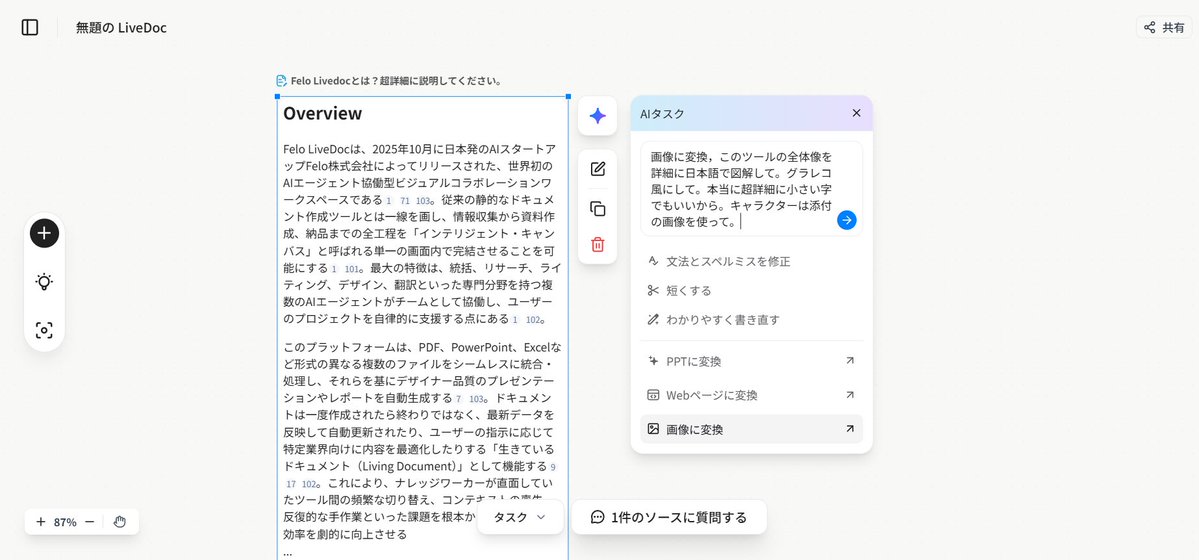The image size is (1199, 560).
Task: Select the hand pan tool
Action: 120,522
